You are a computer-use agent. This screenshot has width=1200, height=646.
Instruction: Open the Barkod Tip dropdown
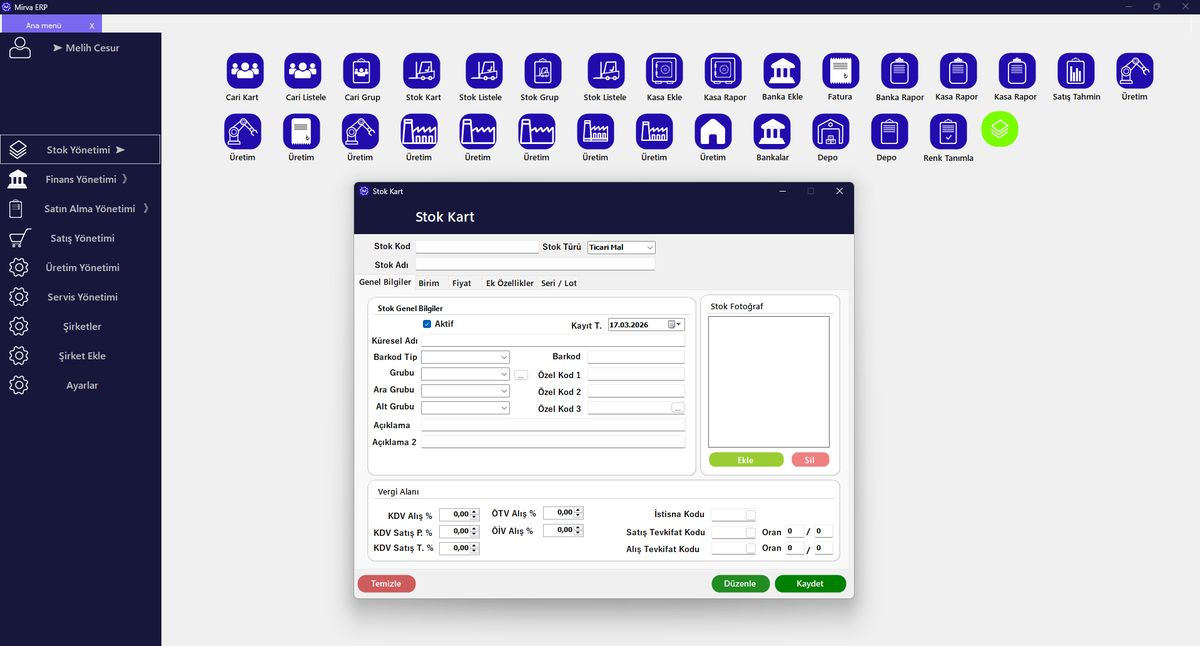pos(466,357)
